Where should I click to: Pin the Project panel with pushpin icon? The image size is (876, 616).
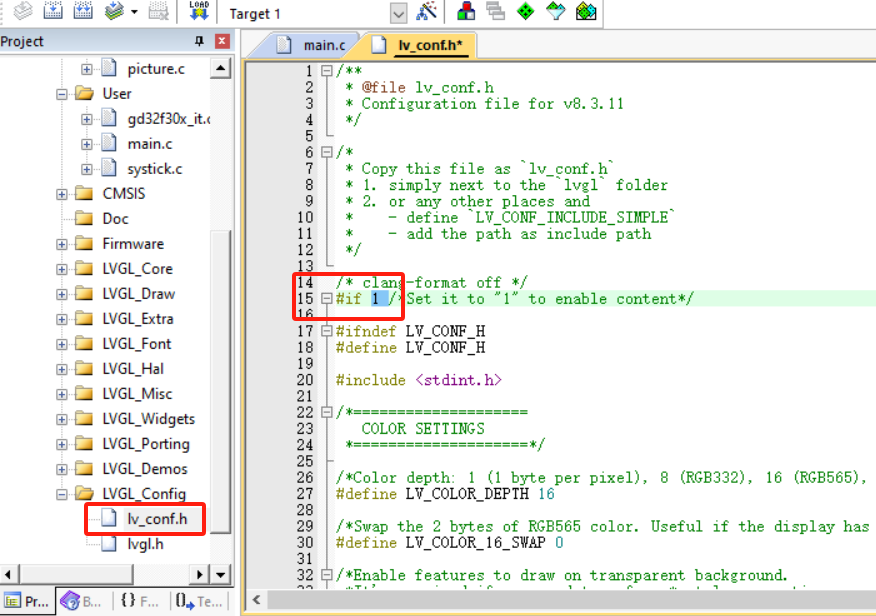pos(199,41)
